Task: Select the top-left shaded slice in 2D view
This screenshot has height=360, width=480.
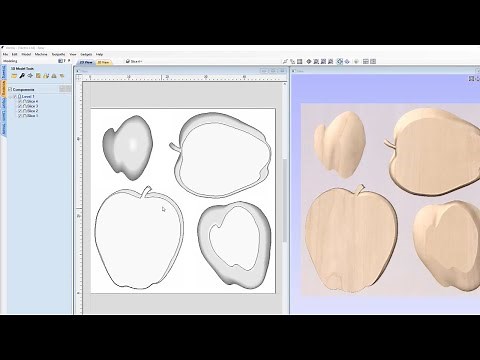Action: tap(128, 148)
